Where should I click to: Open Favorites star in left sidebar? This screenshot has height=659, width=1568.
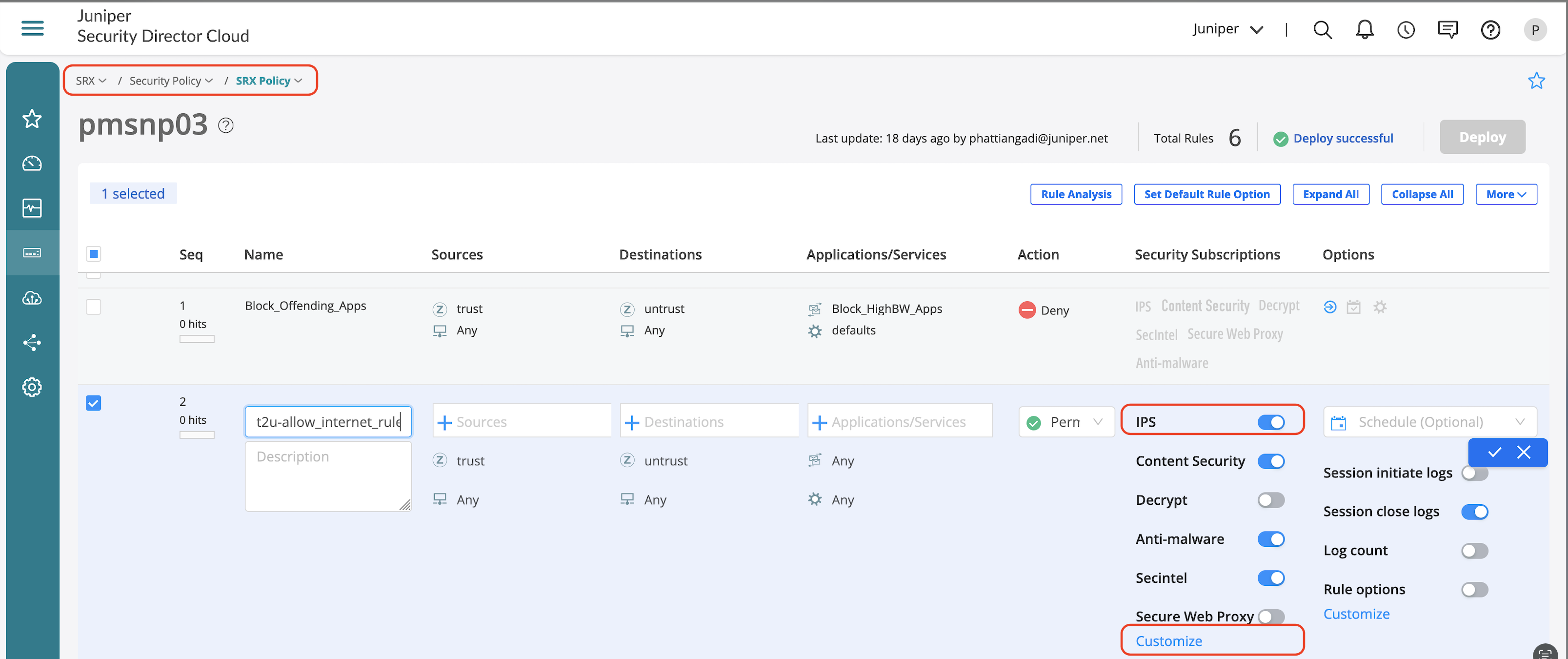pos(32,119)
